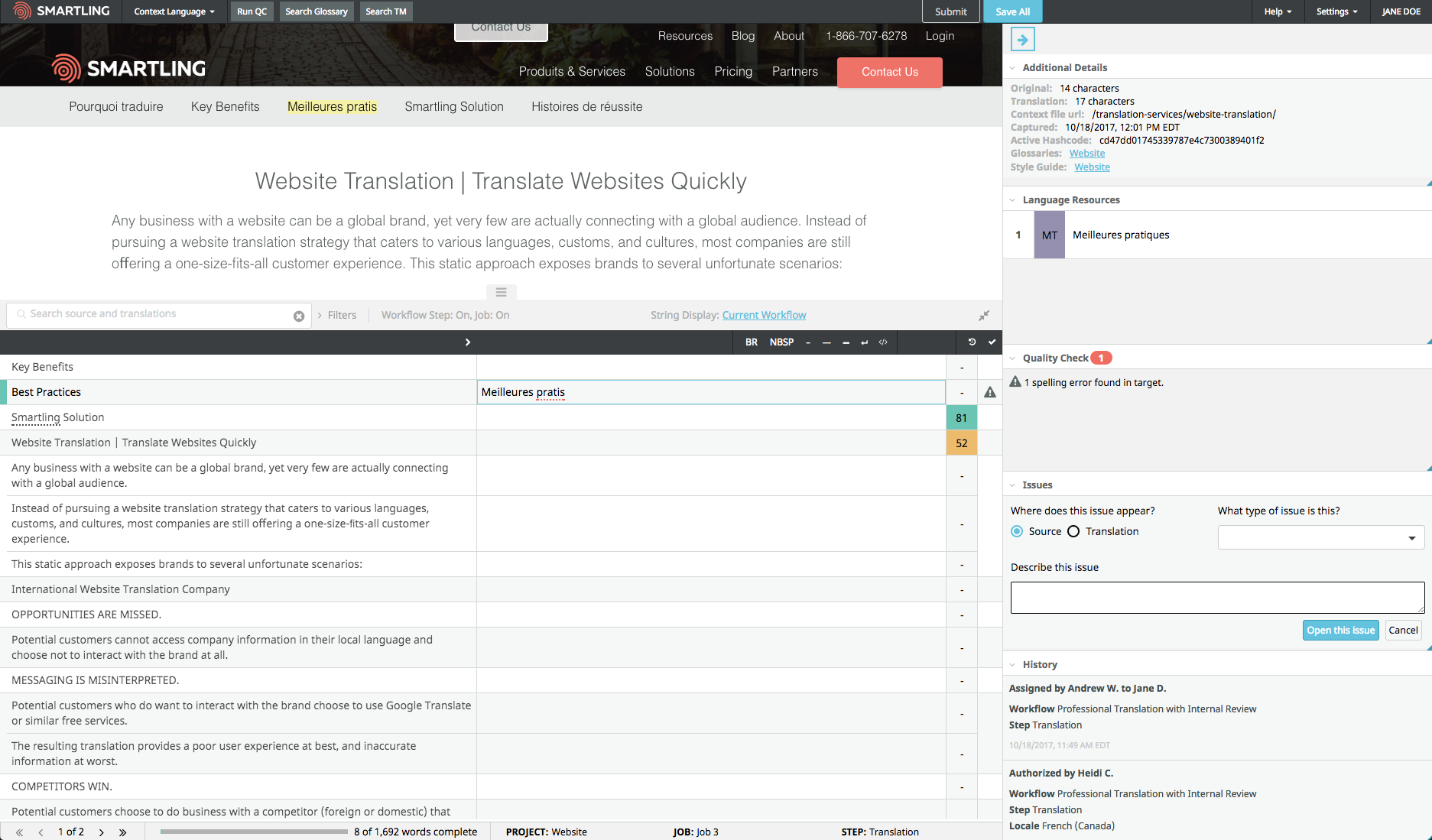Insert the short hyphen character

808,342
